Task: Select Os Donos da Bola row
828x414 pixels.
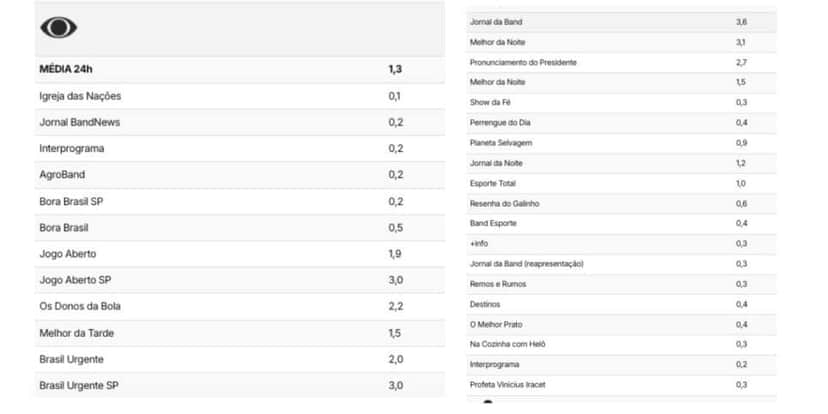Action: point(240,306)
